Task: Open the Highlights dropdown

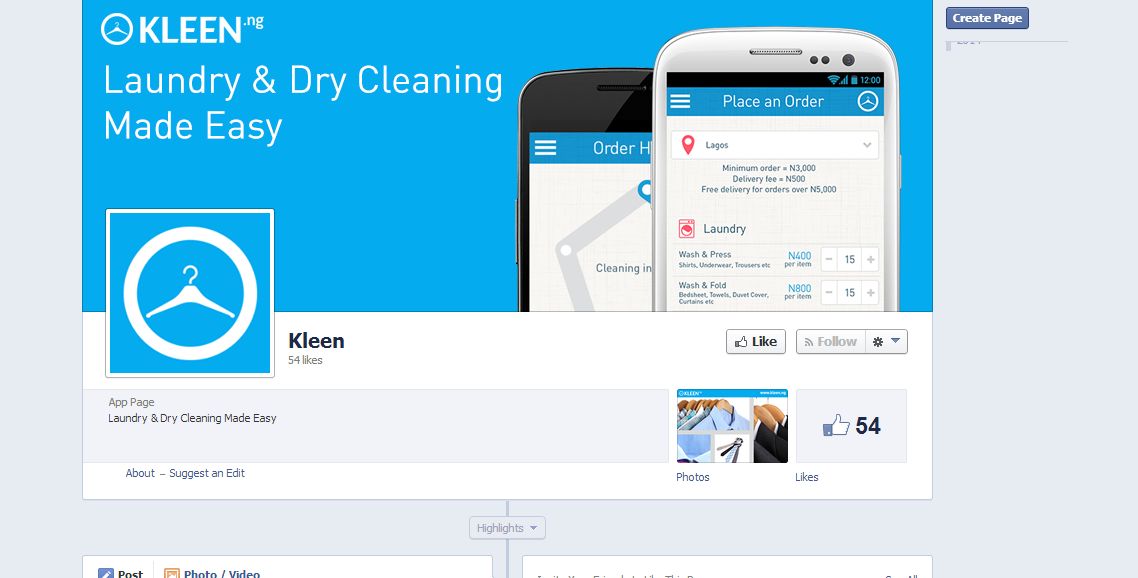Action: [507, 528]
